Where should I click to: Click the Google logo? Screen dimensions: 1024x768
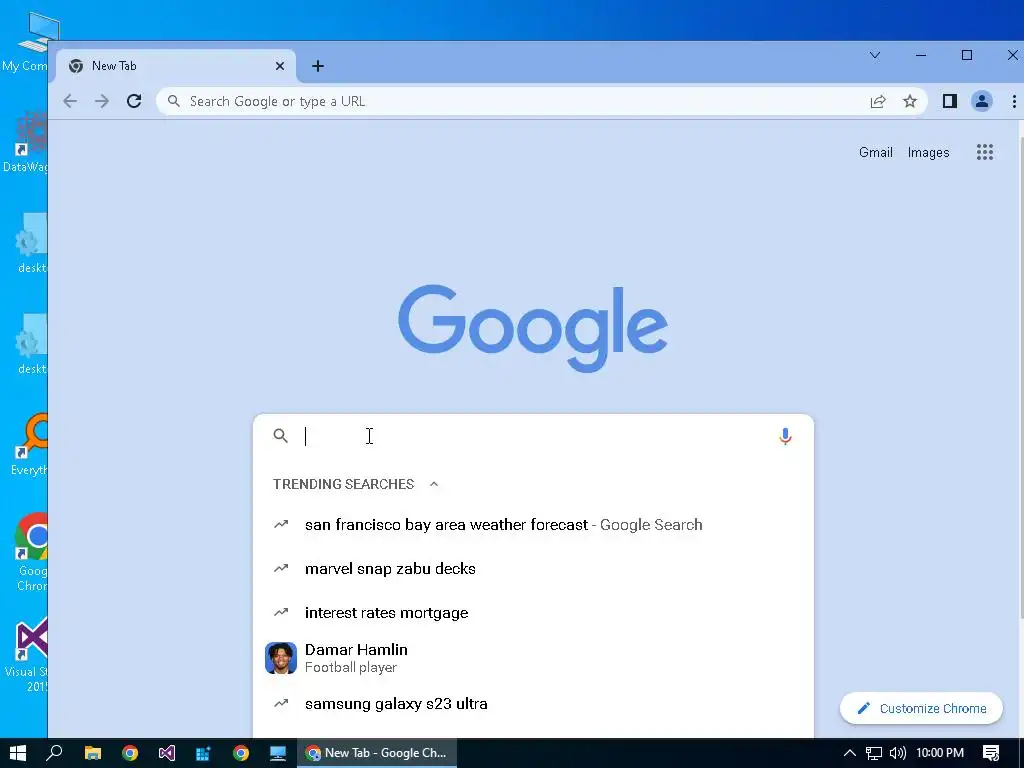pos(533,328)
